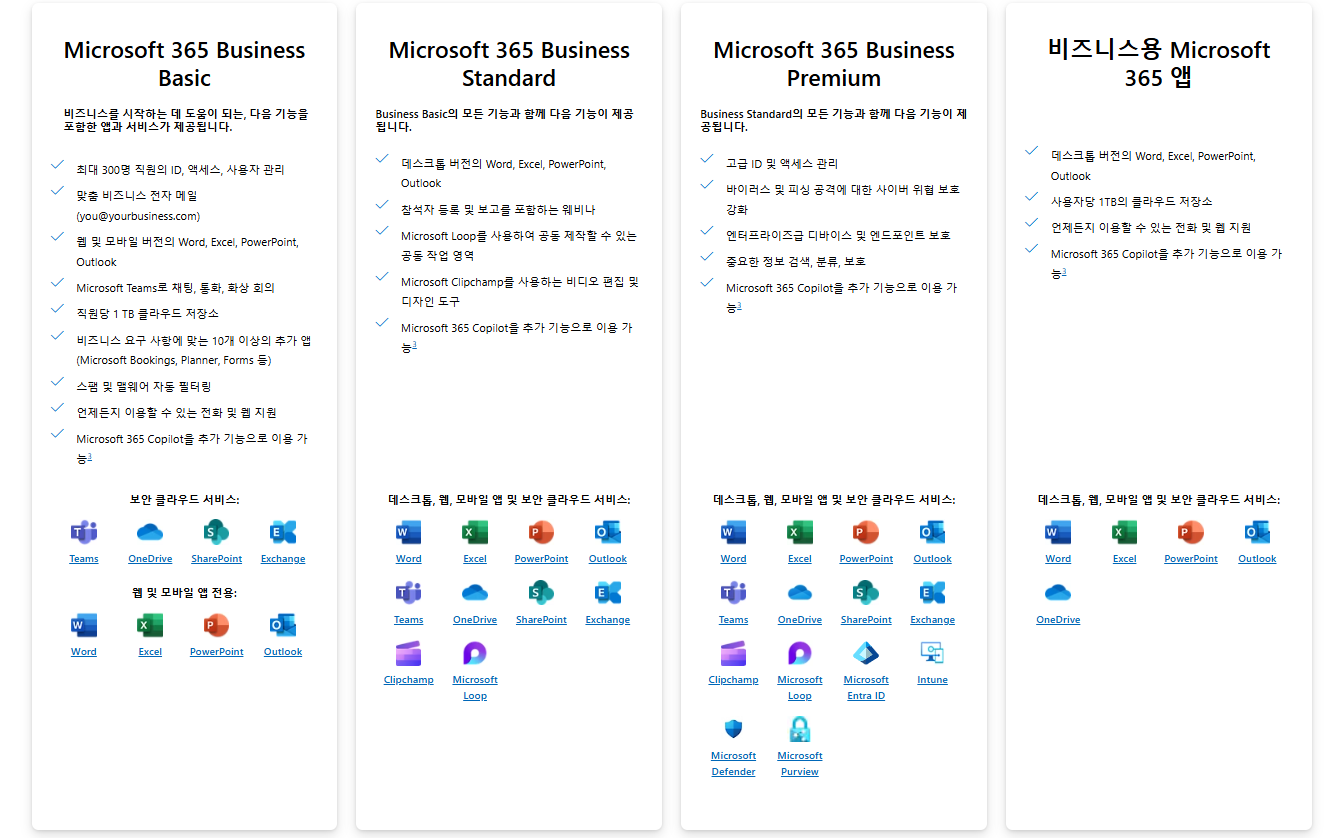1338x838 pixels.
Task: Click the PowerPoint icon in the Business Premium card
Action: click(866, 532)
